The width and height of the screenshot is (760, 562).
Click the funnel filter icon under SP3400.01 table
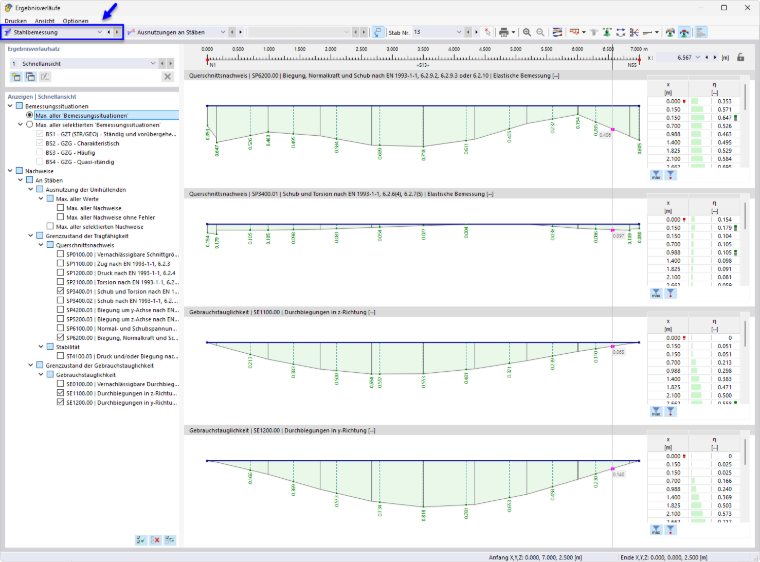(x=670, y=293)
